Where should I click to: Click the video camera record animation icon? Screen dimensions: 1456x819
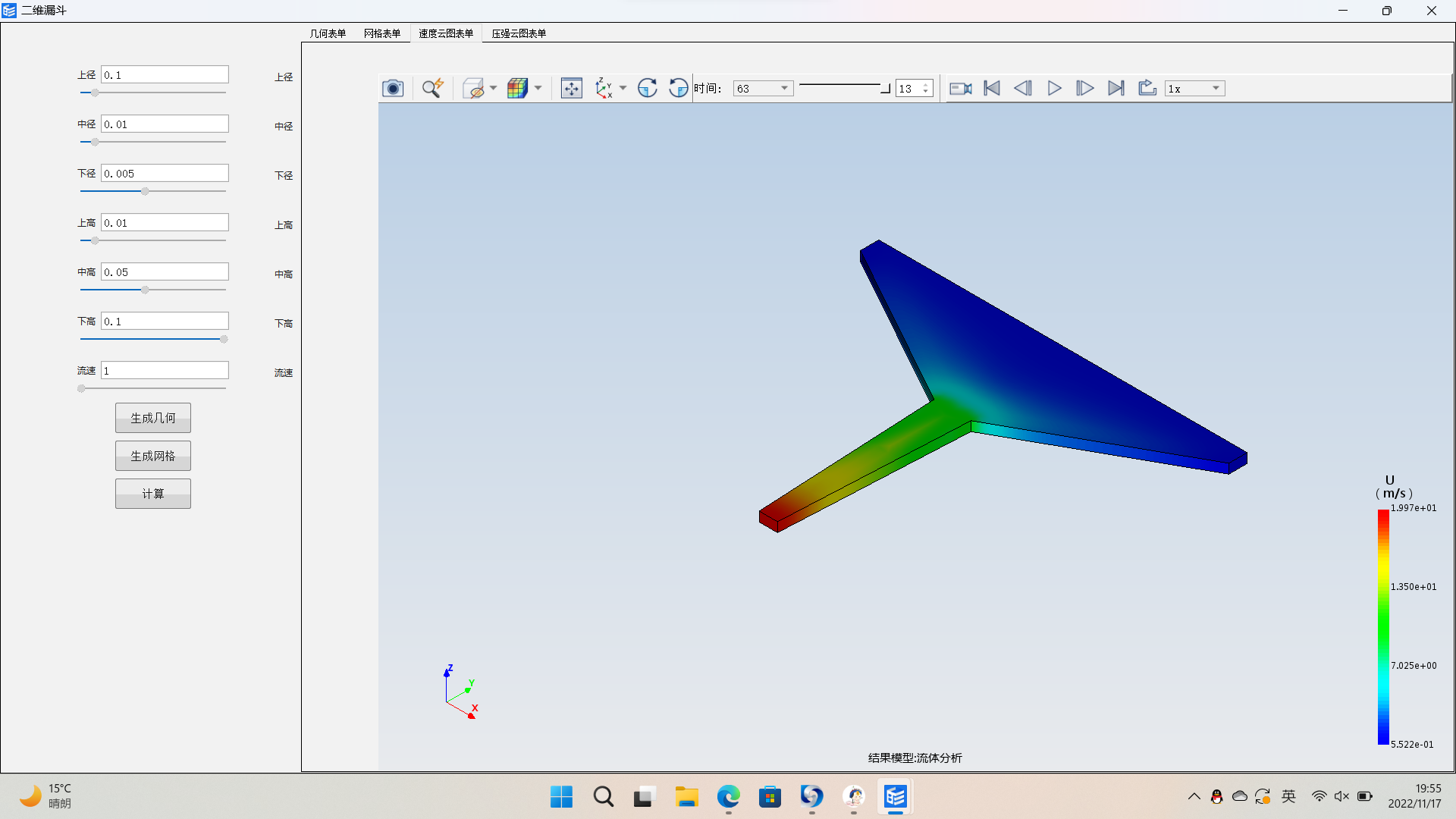[961, 88]
